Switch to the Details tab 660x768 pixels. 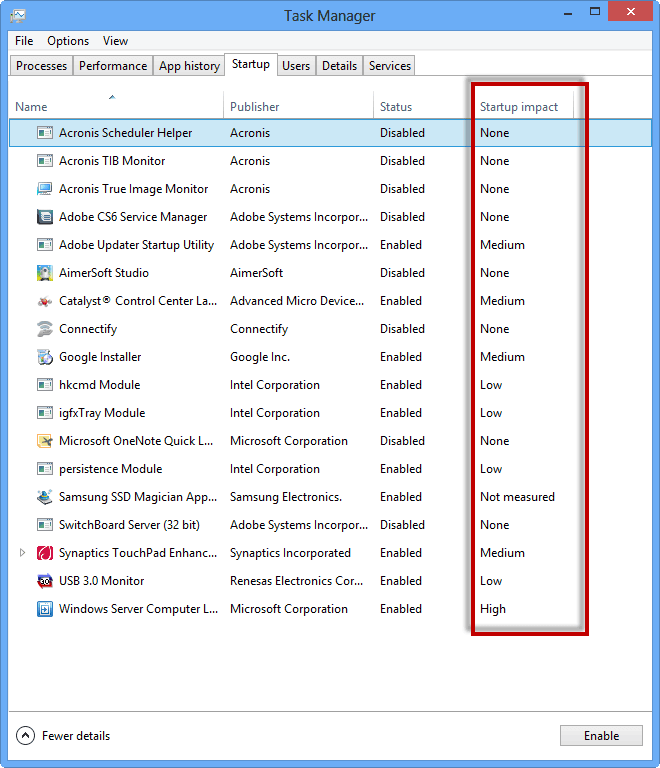click(x=339, y=66)
